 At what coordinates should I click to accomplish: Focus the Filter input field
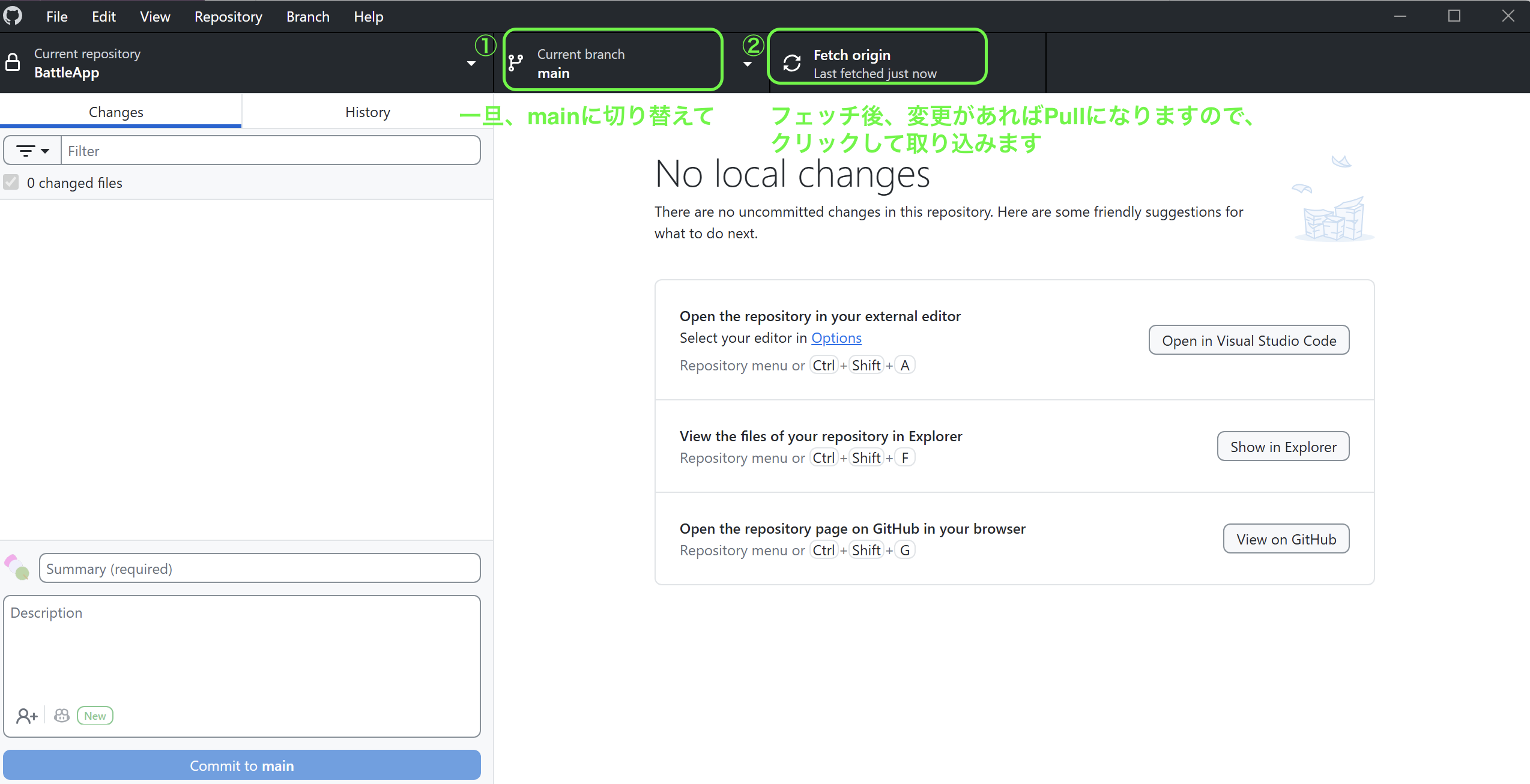271,151
